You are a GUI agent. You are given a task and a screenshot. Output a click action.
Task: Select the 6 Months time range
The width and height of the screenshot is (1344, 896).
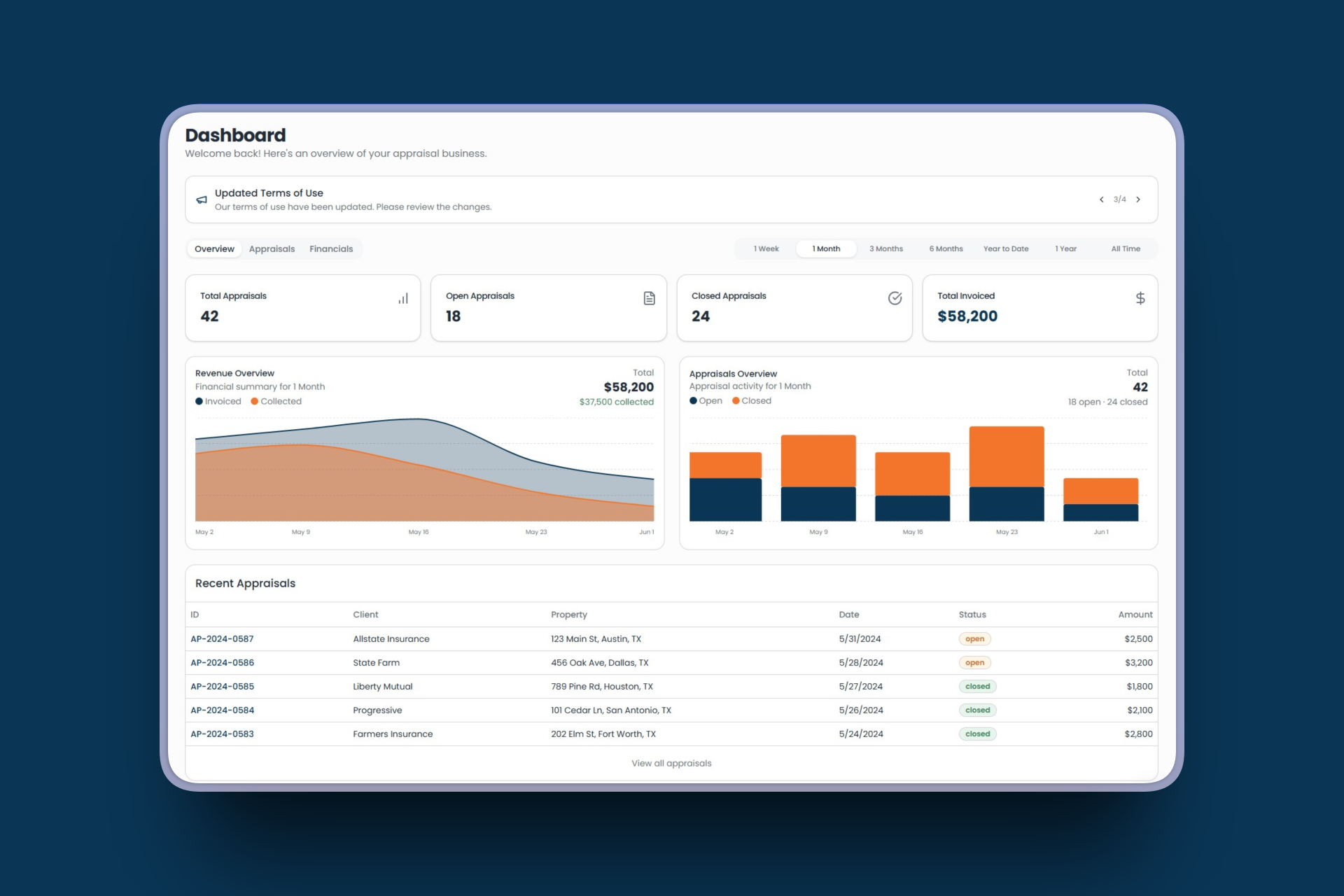click(x=946, y=248)
